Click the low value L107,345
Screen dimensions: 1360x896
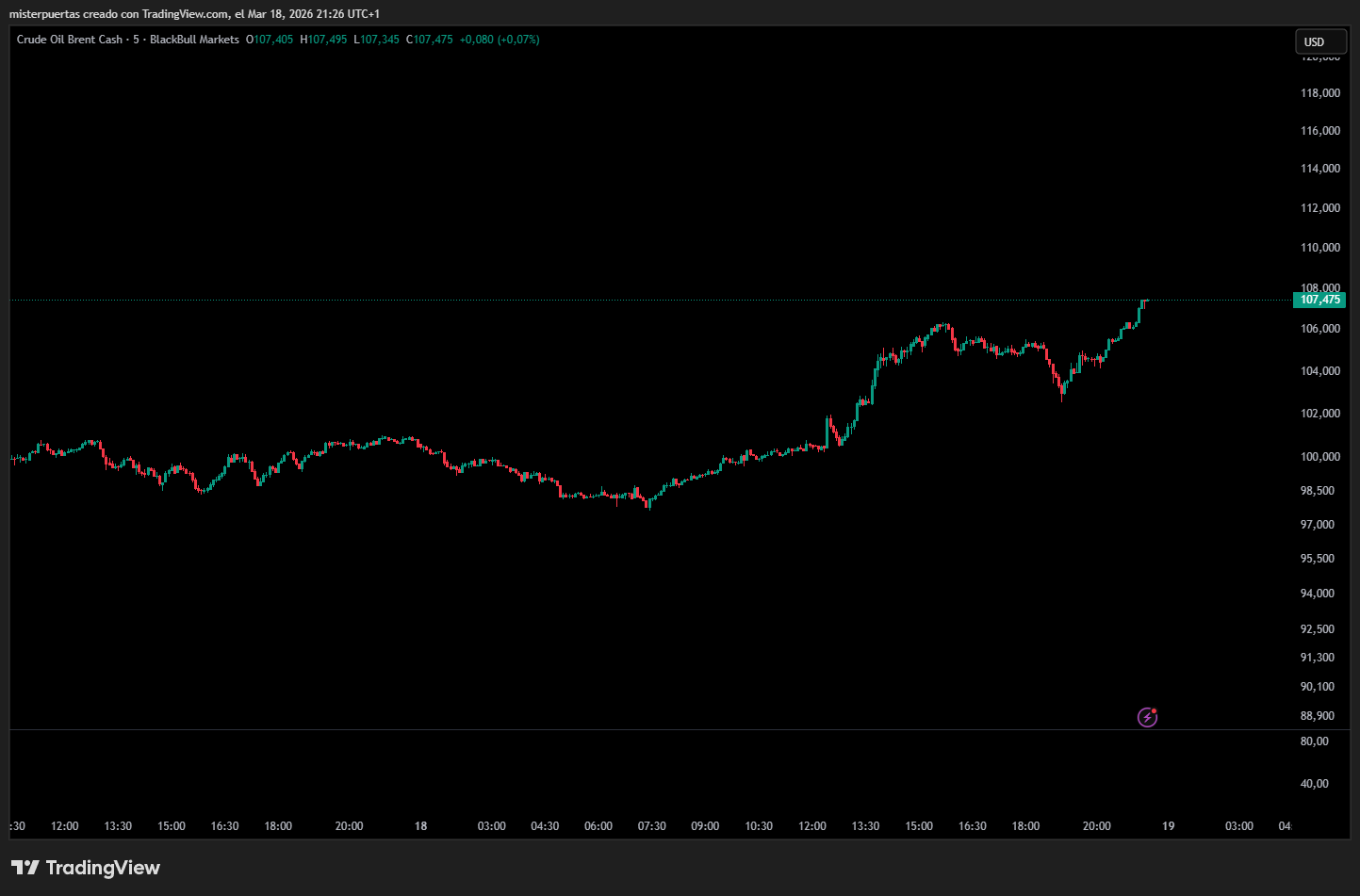(376, 40)
